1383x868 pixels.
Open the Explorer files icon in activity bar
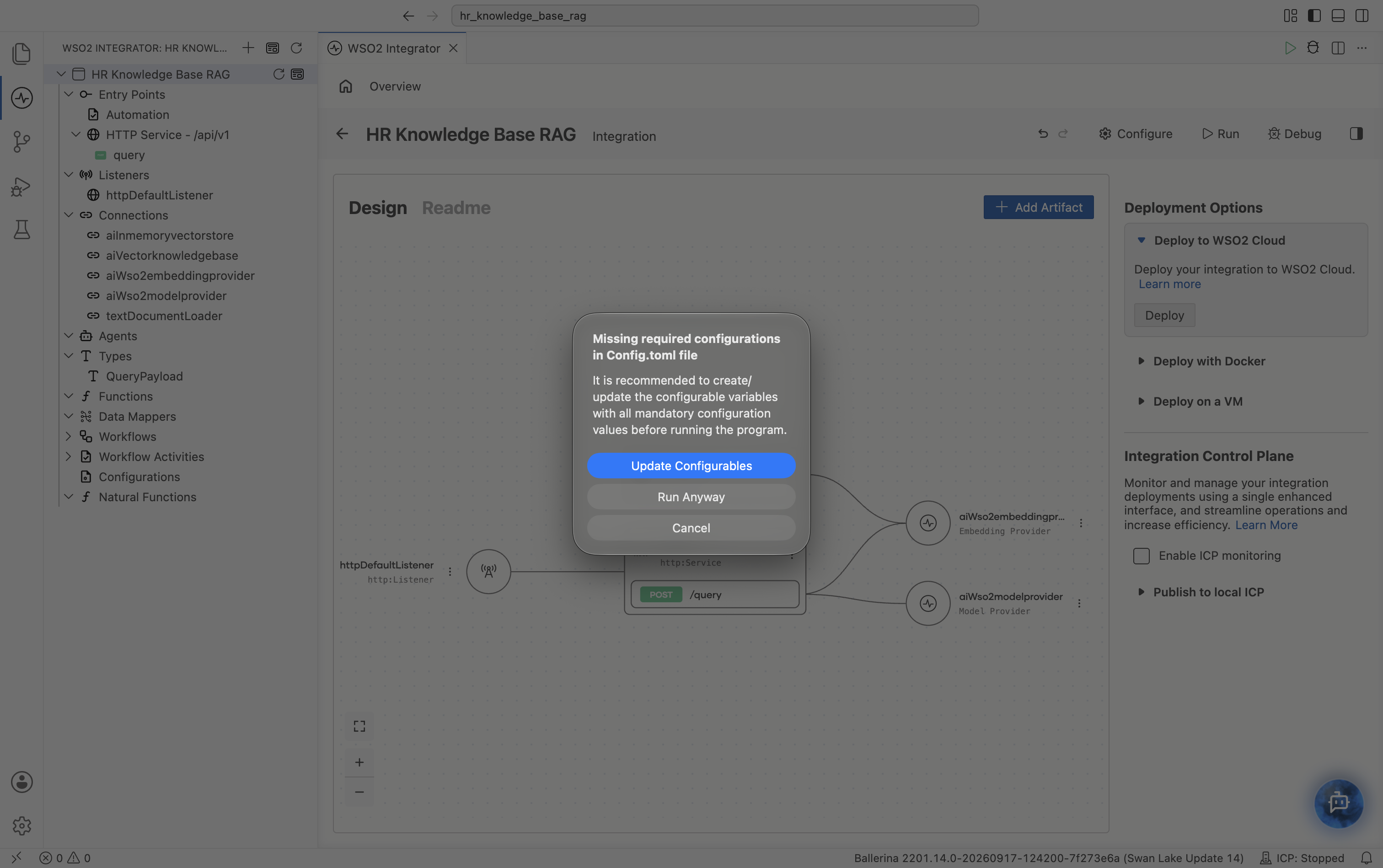click(22, 54)
